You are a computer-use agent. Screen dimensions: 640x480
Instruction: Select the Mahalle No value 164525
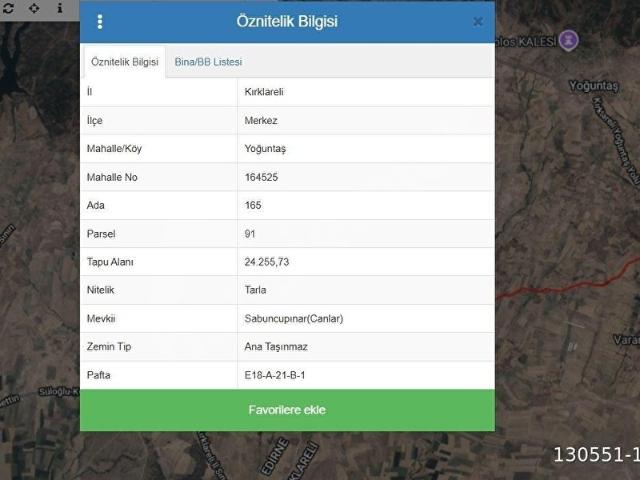click(261, 177)
